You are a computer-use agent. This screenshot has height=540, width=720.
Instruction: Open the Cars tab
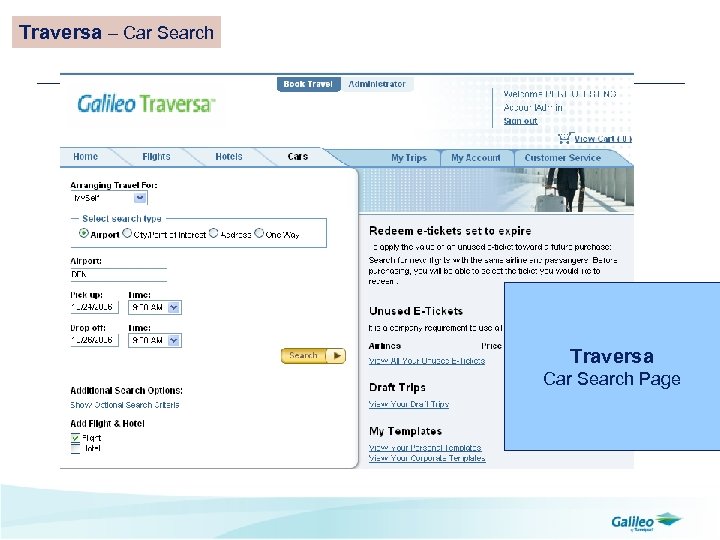(x=298, y=157)
